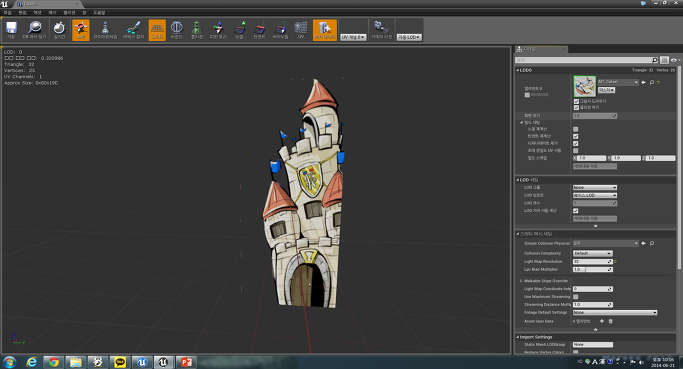This screenshot has height=369, width=683.
Task: Show Bounds (바운드) toolbar icon
Action: [176, 30]
